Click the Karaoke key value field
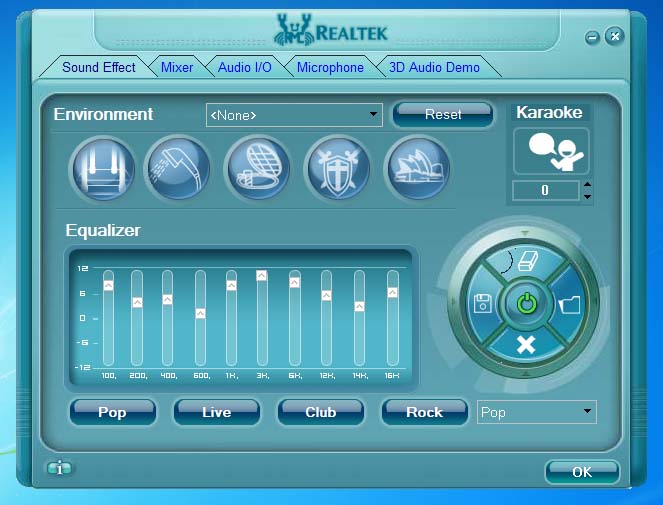The image size is (663, 505). (545, 190)
